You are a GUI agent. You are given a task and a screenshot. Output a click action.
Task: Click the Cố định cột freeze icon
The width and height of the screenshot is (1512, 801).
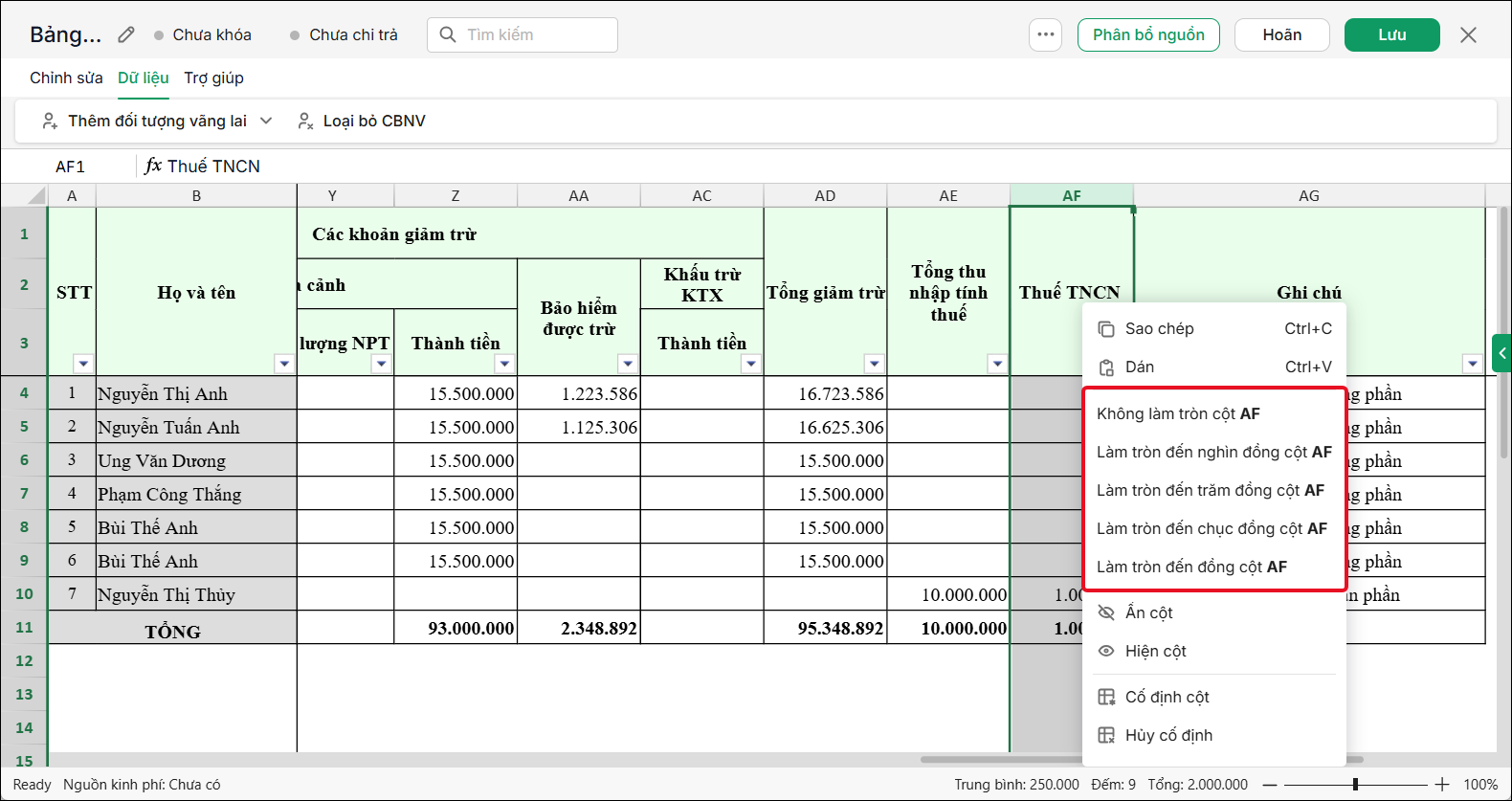[x=1106, y=697]
